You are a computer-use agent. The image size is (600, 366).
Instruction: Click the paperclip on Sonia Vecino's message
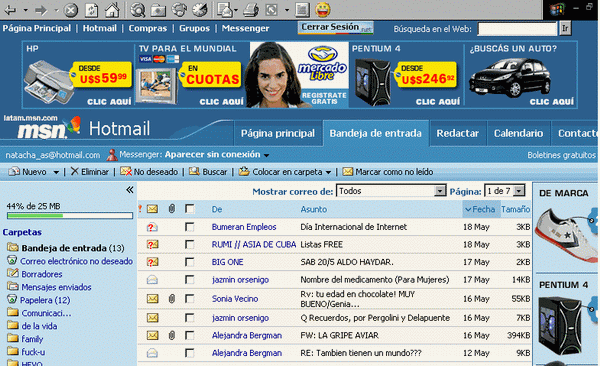[172, 299]
